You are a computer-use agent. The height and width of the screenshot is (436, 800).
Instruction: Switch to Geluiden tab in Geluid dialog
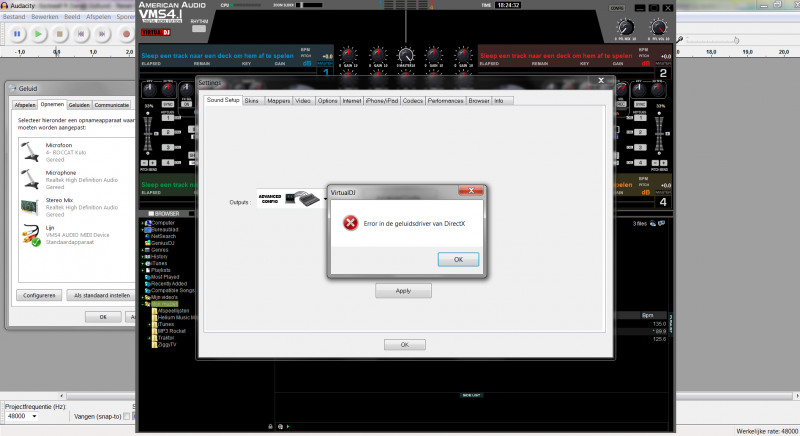tap(79, 105)
